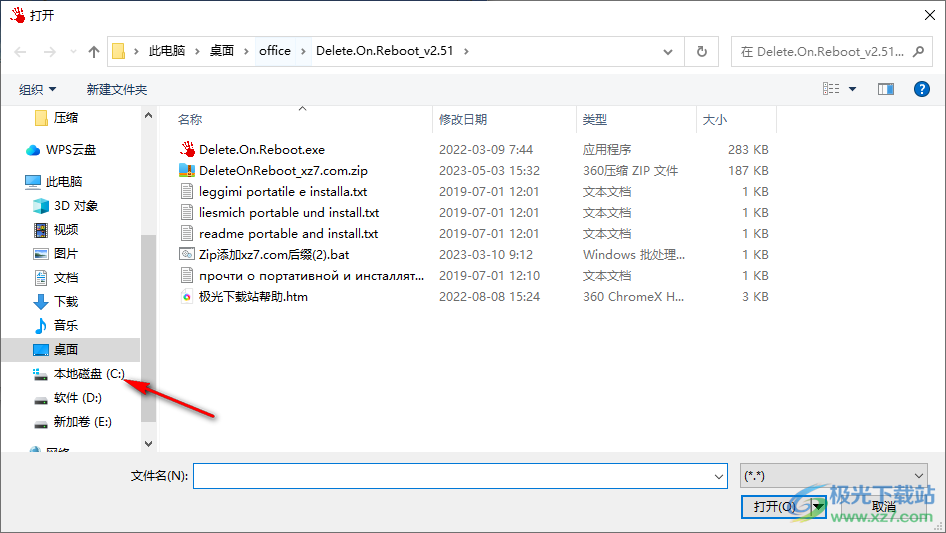
Task: Go back with the left arrow
Action: point(20,52)
